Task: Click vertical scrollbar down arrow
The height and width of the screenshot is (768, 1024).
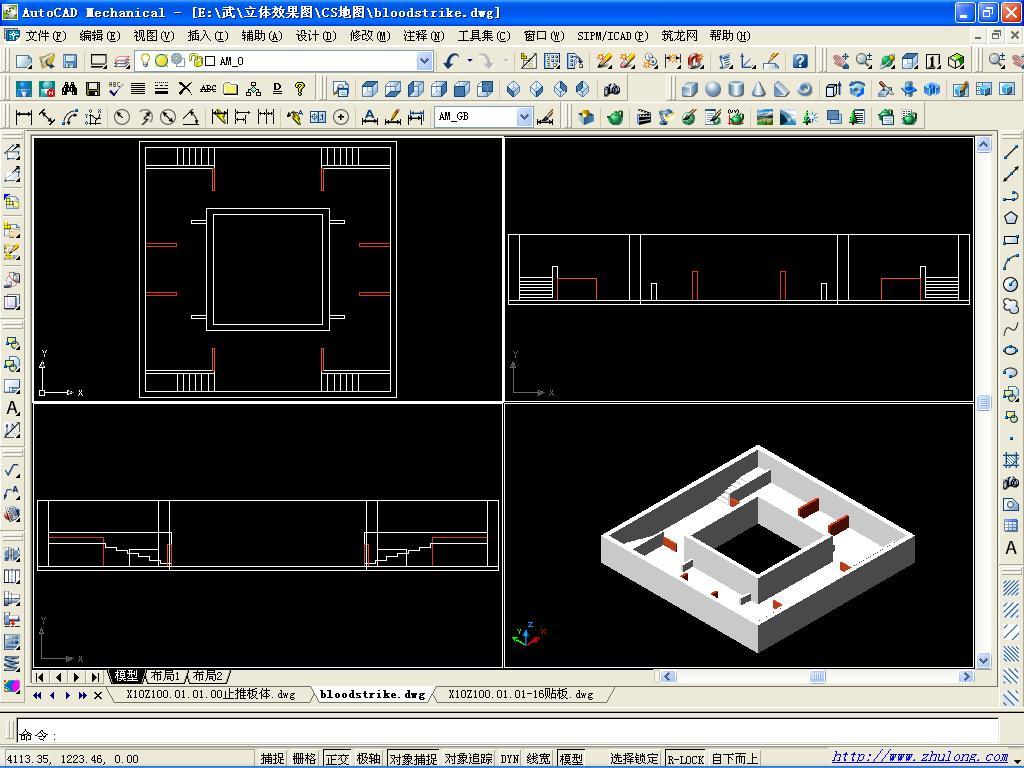Action: (984, 660)
